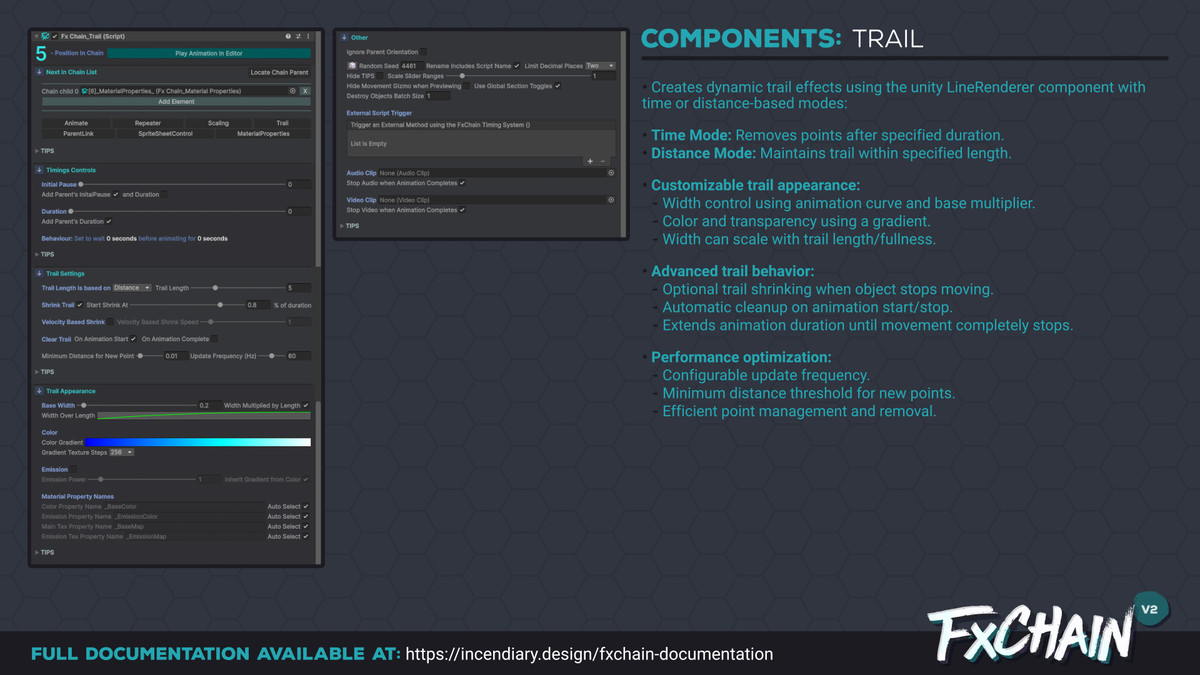The image size is (1200, 675).
Task: Enable the Hide TIPS checkbox
Action: (x=381, y=75)
